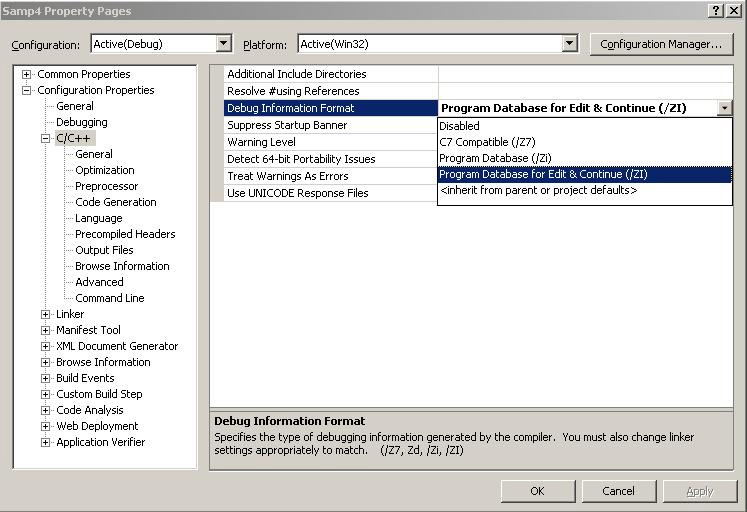
Task: Expand the Manifest Tool node
Action: pos(46,330)
